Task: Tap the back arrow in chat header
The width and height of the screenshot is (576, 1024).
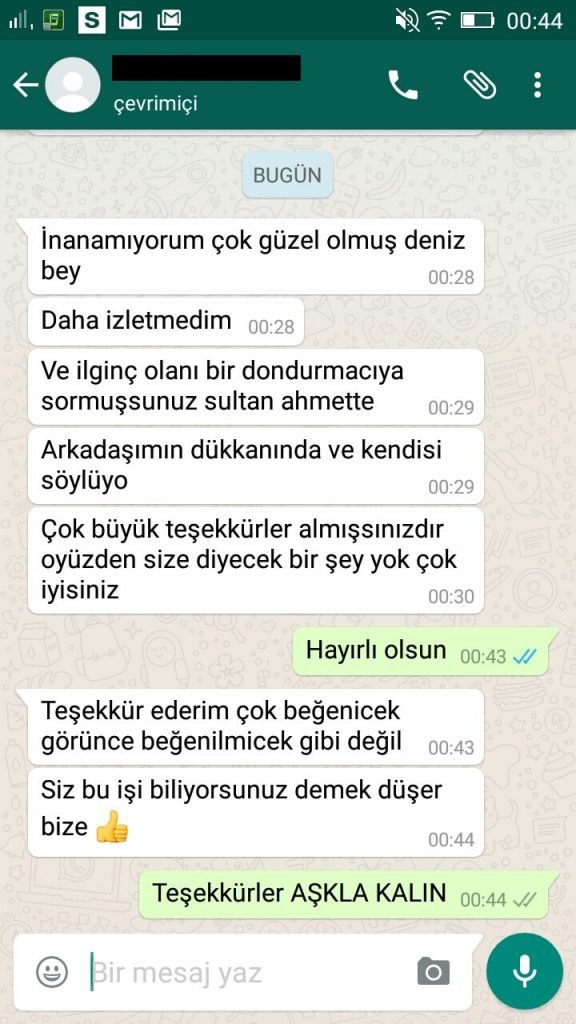Action: [25, 85]
